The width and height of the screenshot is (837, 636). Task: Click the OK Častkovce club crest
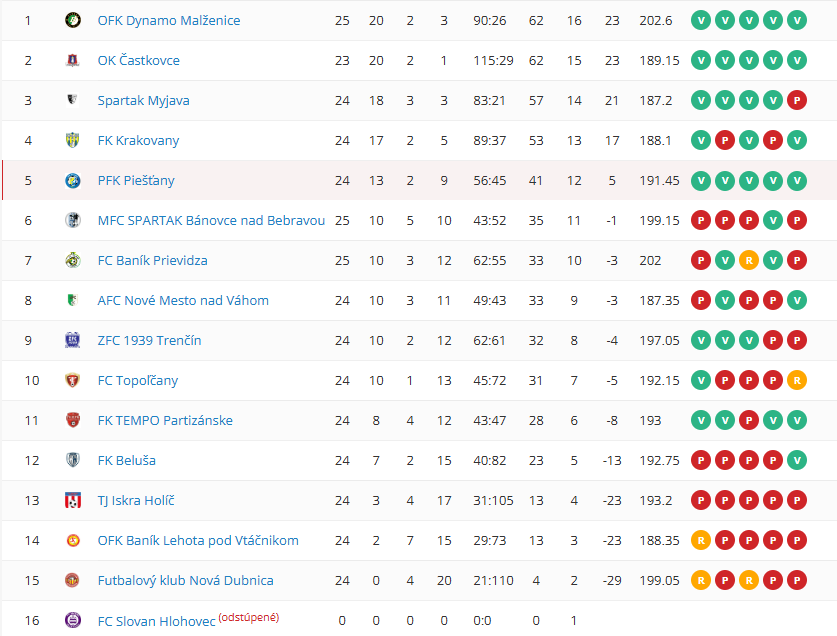point(73,60)
